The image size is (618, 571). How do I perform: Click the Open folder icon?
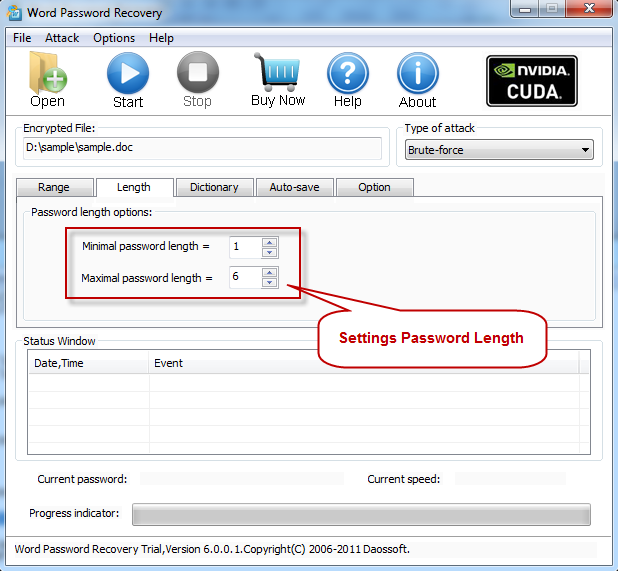coord(48,73)
